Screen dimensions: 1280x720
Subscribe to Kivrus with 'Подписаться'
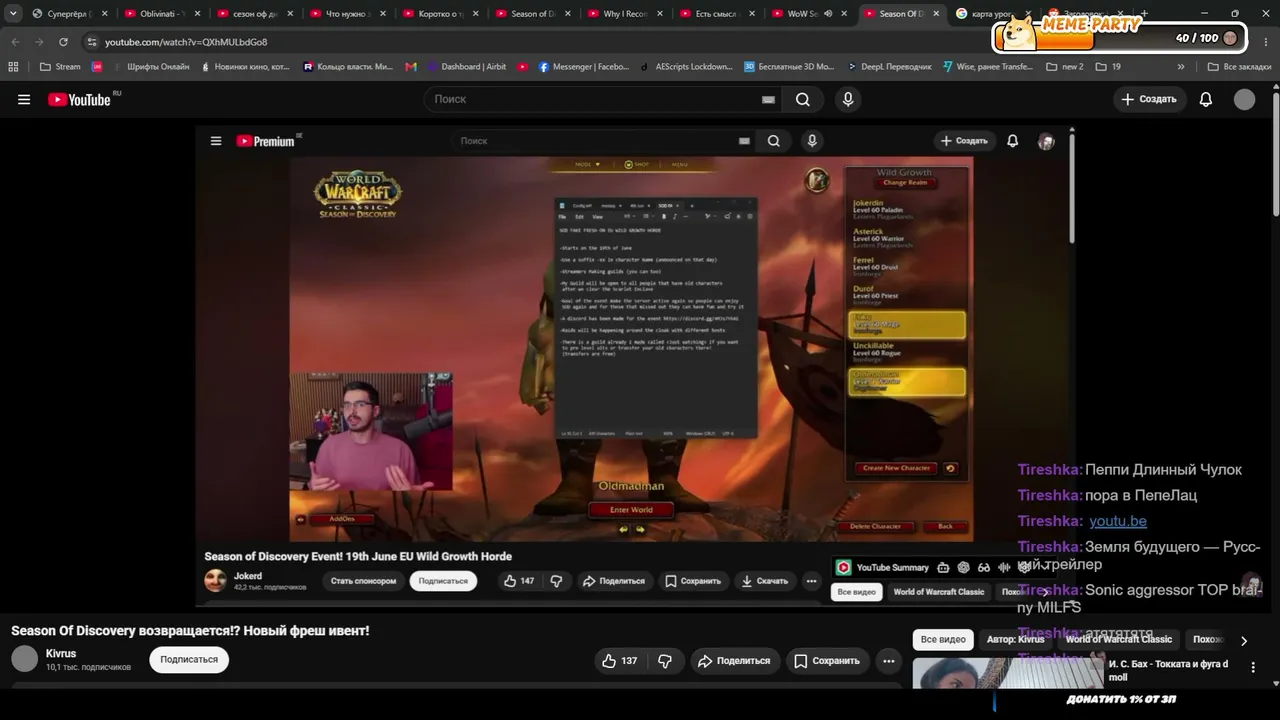[189, 660]
